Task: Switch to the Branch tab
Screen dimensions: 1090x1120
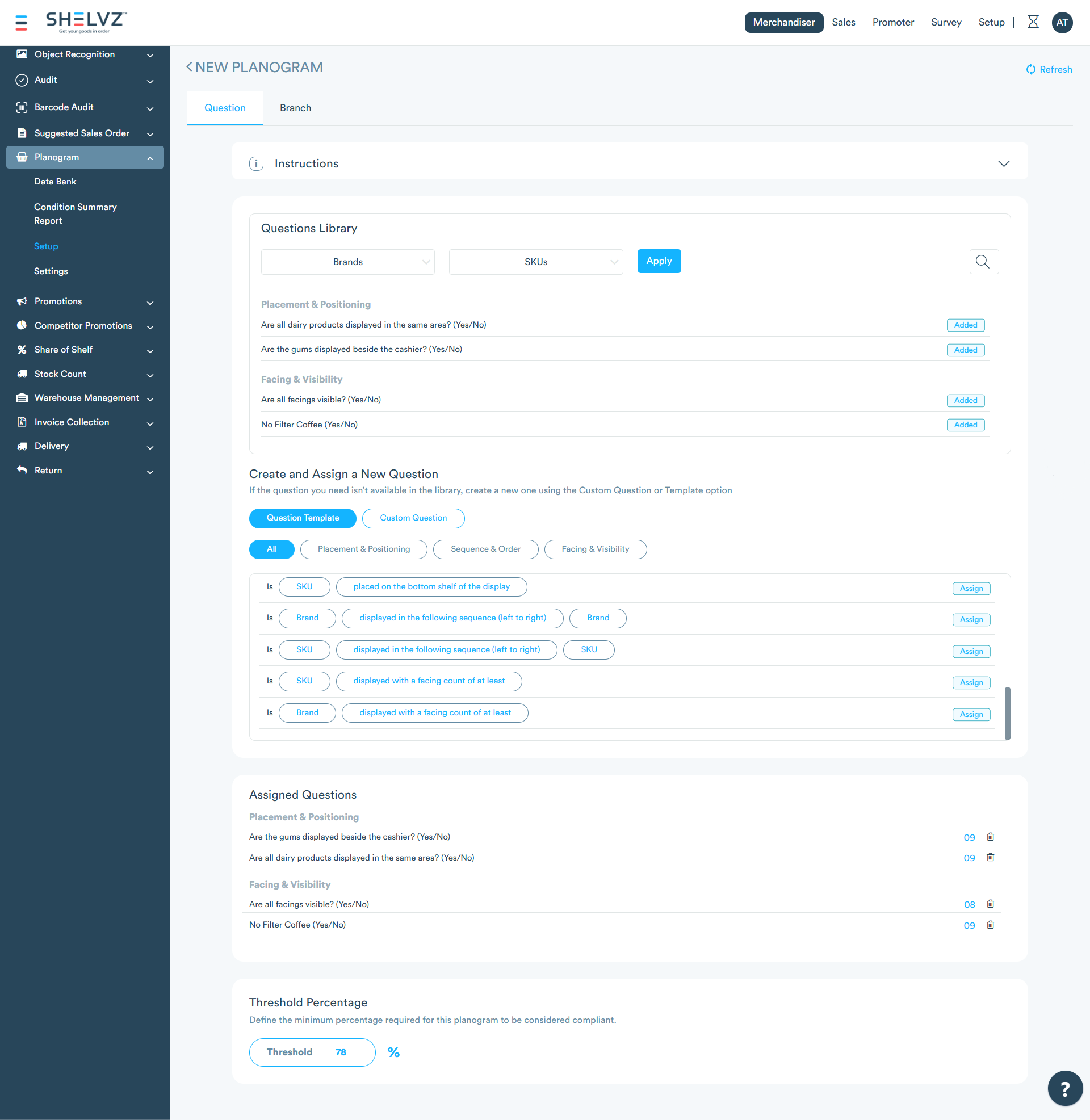Action: [x=295, y=108]
